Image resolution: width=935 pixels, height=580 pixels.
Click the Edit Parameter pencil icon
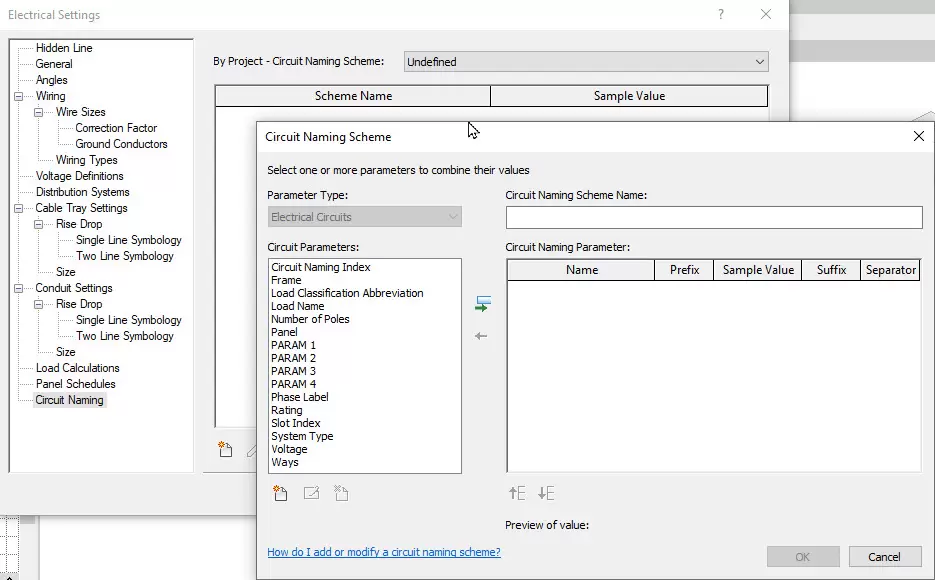[x=311, y=493]
